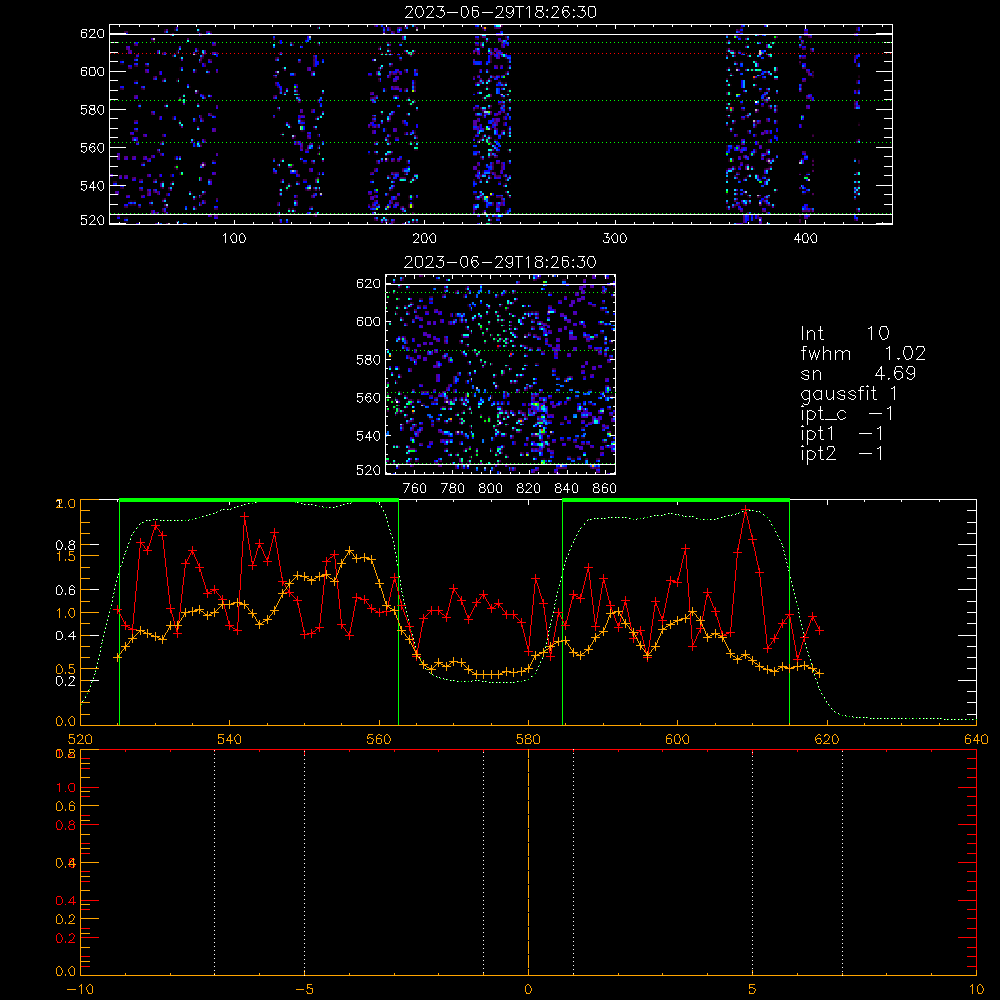Click x-axis label 100 on top image

(234, 239)
